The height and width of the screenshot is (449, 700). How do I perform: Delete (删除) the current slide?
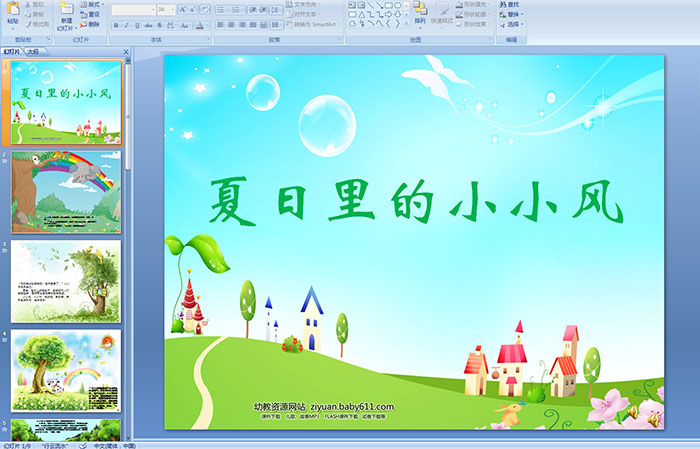pyautogui.click(x=90, y=24)
